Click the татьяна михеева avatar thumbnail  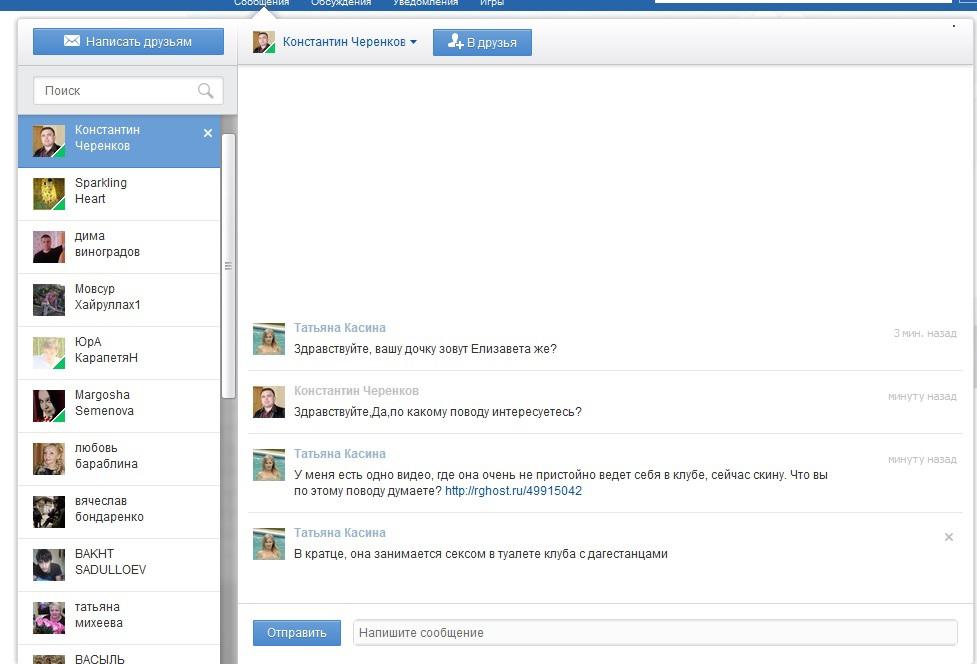click(x=49, y=617)
